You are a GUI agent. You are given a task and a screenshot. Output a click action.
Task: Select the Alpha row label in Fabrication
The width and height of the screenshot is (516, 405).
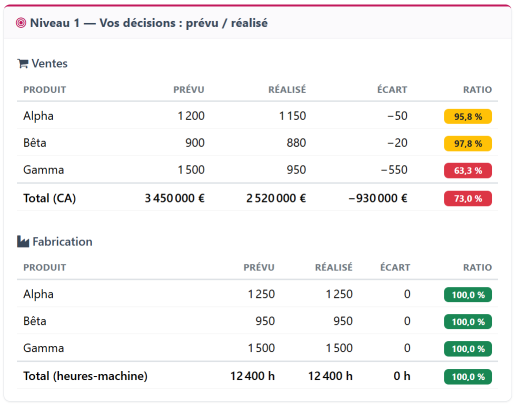point(38,294)
